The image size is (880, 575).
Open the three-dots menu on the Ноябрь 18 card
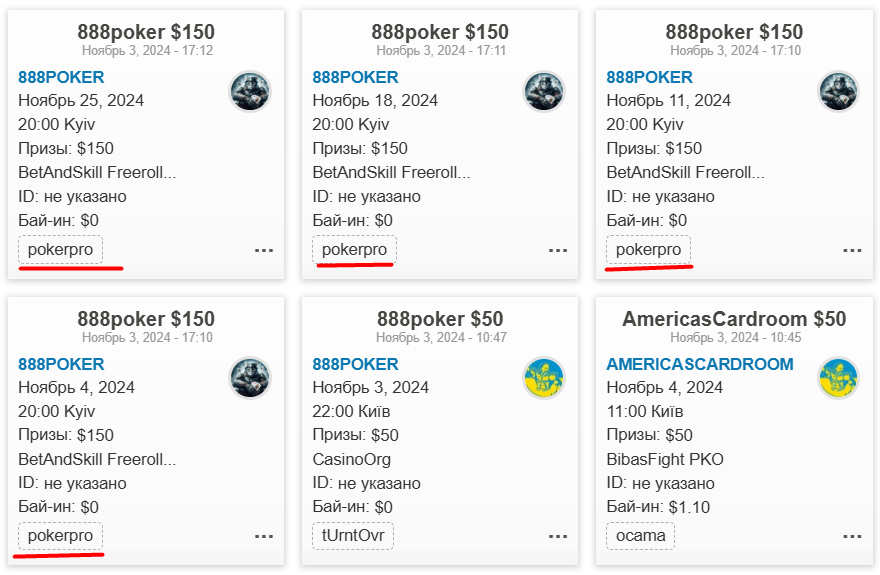[558, 250]
